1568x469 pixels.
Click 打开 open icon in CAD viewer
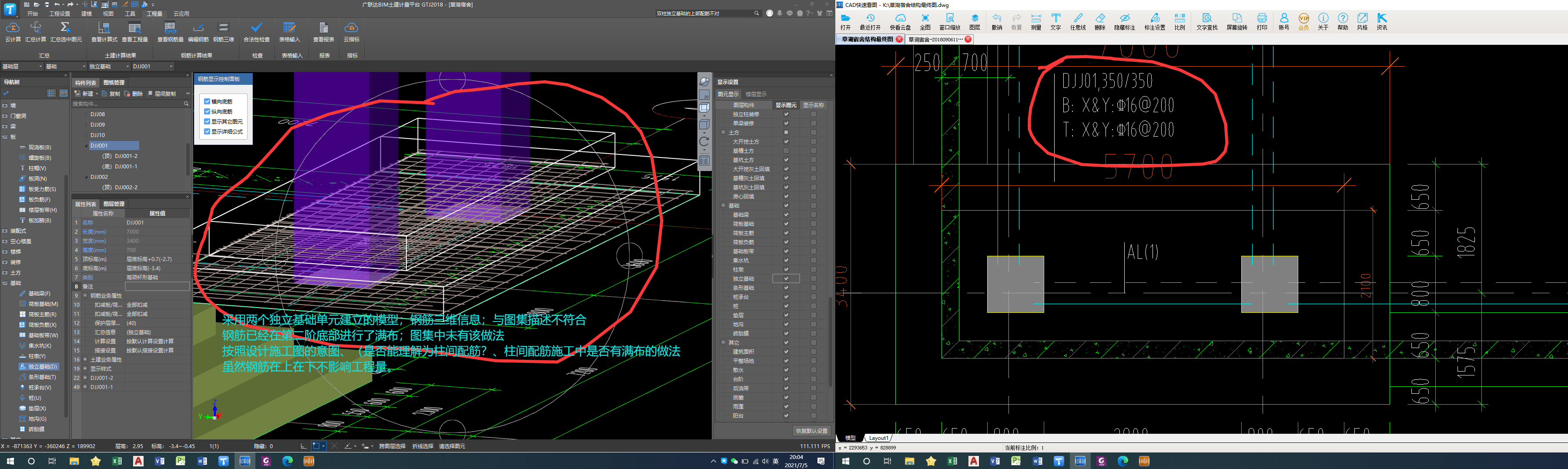pyautogui.click(x=845, y=22)
